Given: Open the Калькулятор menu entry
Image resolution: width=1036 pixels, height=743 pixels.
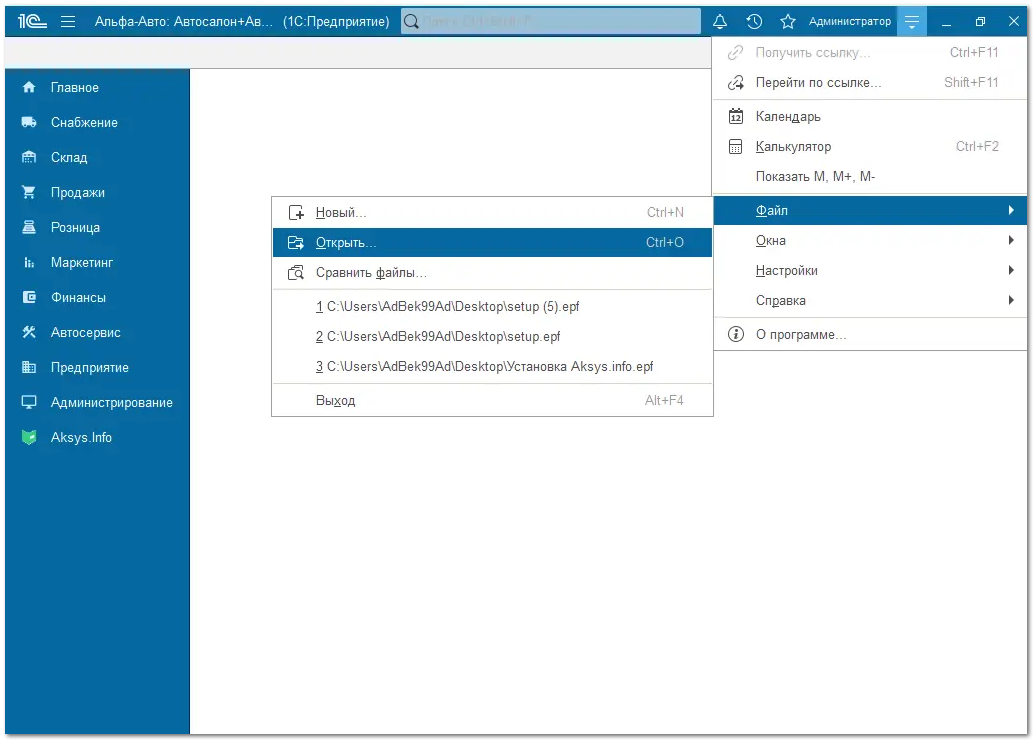Looking at the screenshot, I should [x=870, y=147].
